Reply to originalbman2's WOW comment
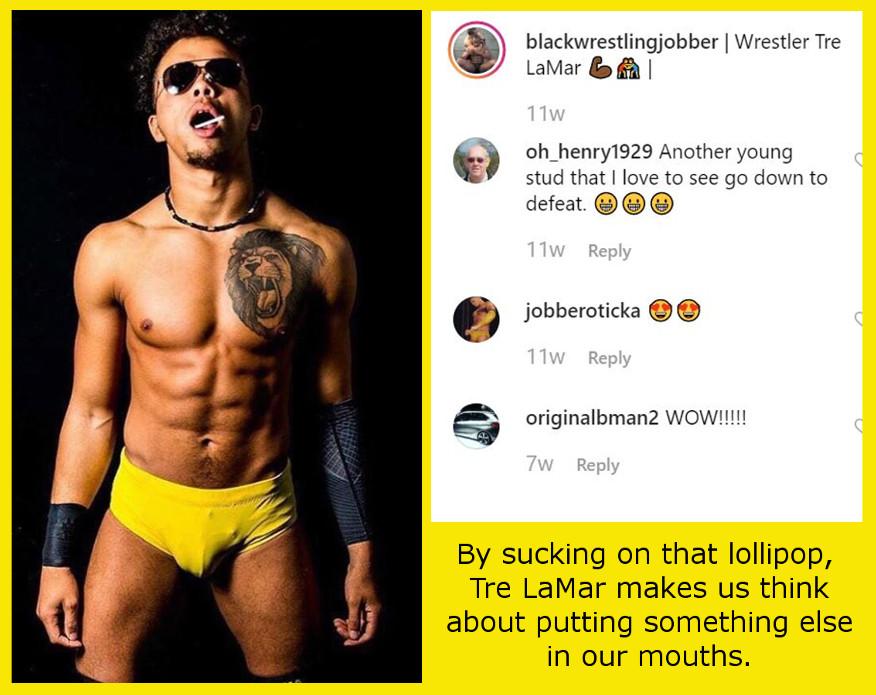 pyautogui.click(x=598, y=465)
